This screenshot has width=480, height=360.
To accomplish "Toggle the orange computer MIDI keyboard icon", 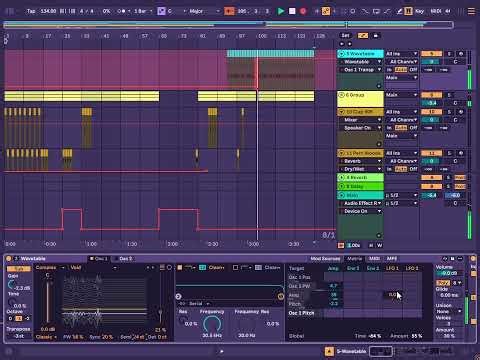I will (408, 11).
